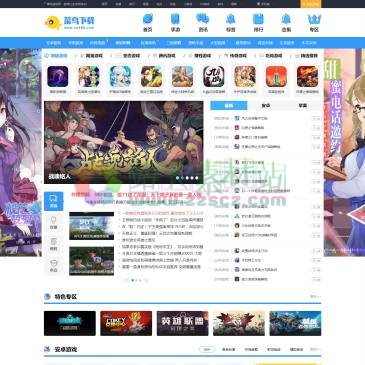
Task: Open more link beside 特色专区 heading
Action: 315,296
